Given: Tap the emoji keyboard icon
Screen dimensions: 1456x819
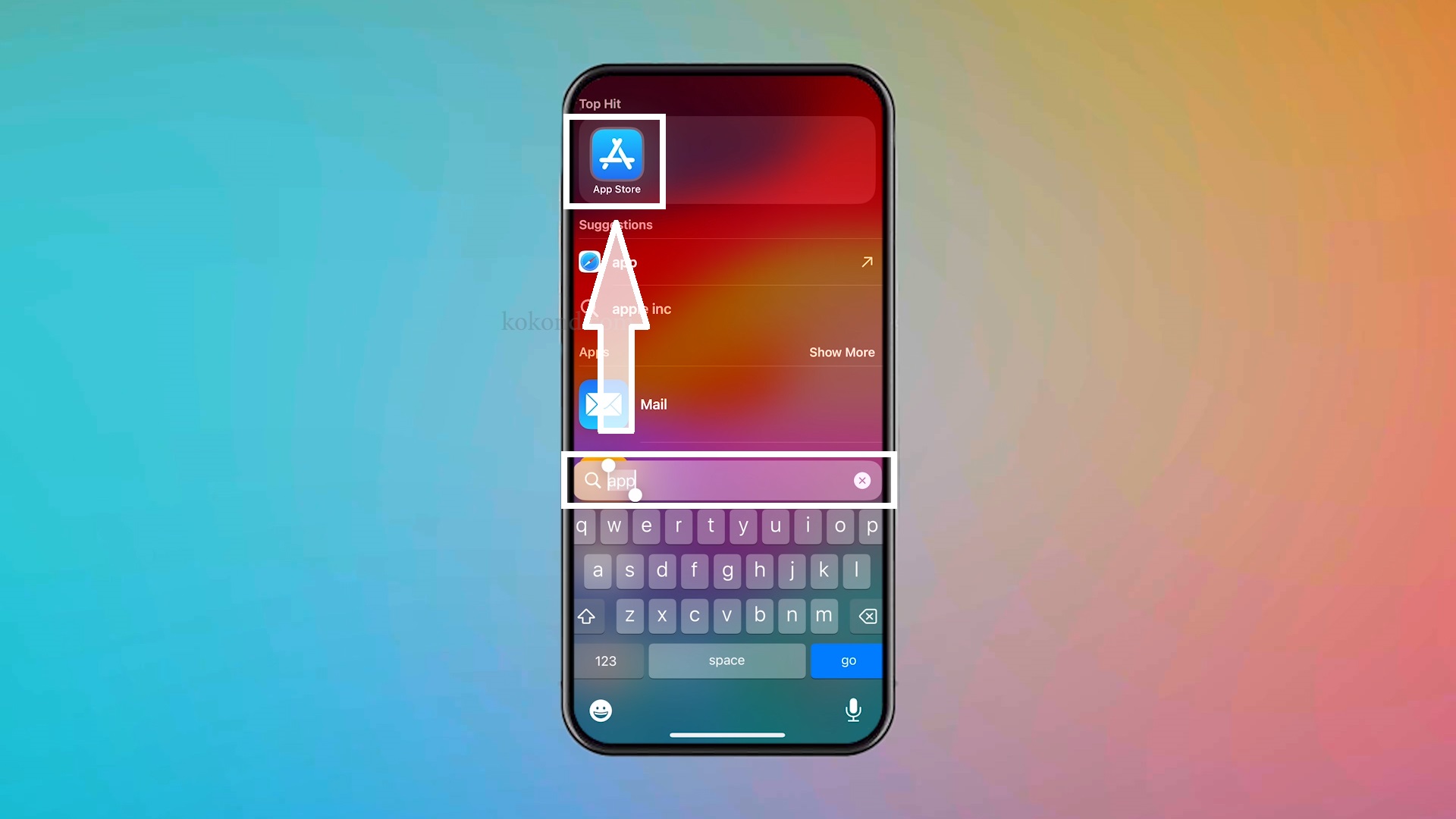Looking at the screenshot, I should coord(601,710).
